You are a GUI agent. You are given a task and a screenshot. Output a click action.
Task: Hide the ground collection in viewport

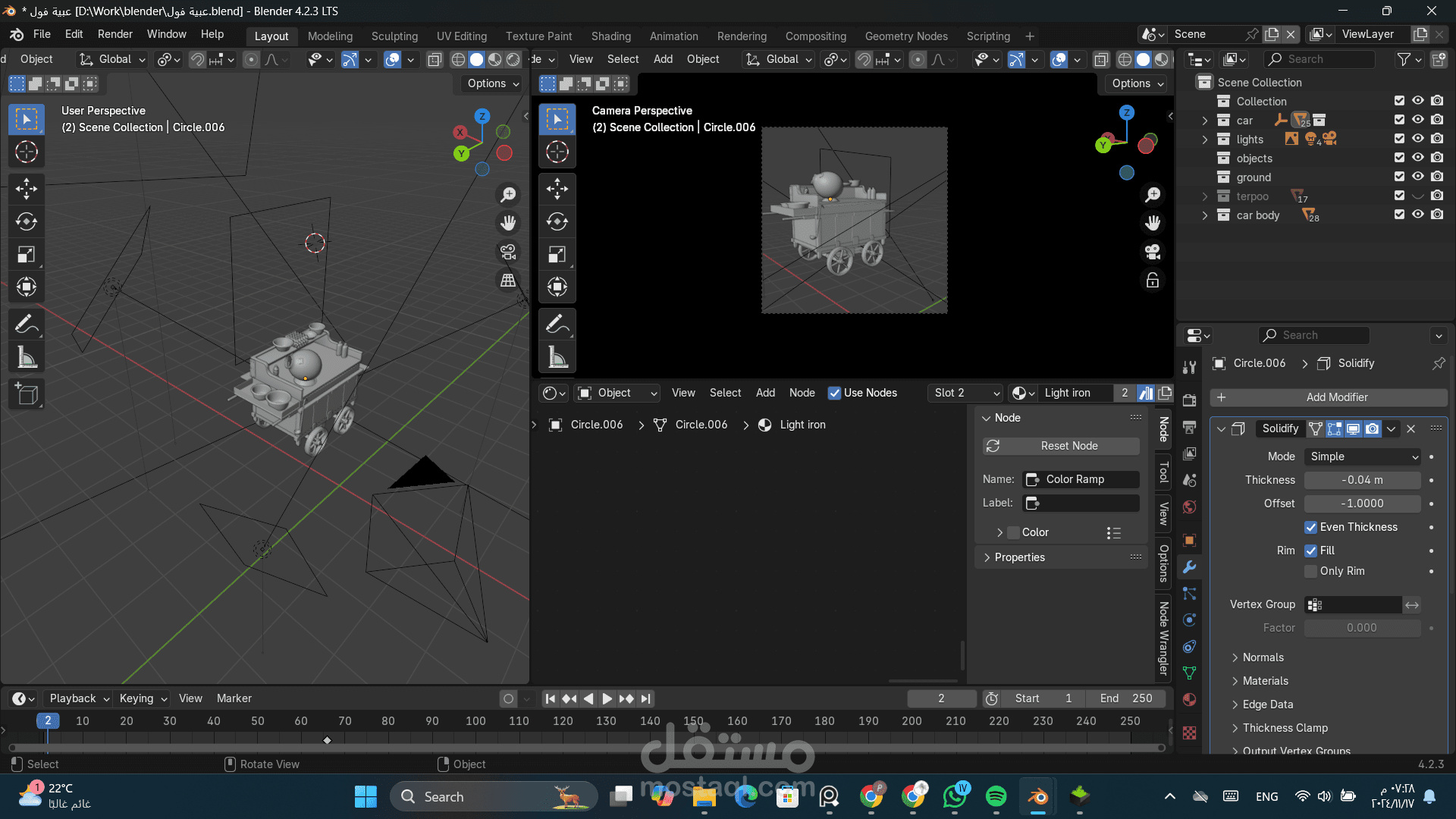click(x=1417, y=177)
